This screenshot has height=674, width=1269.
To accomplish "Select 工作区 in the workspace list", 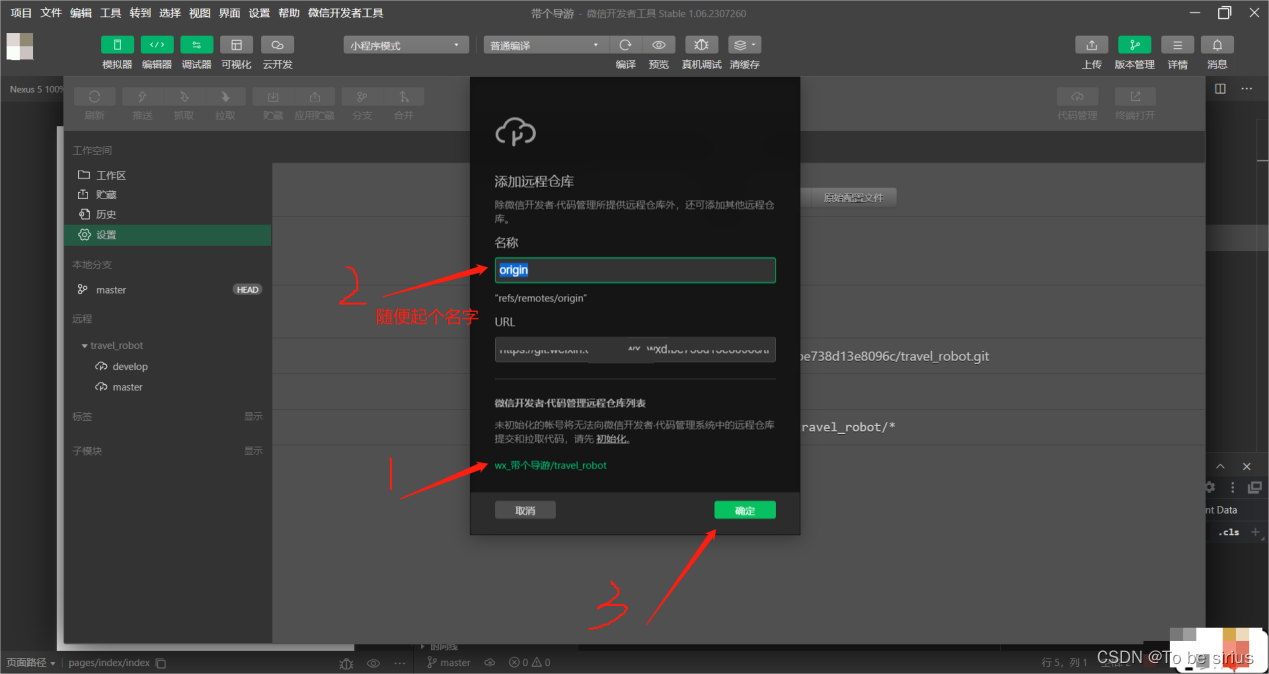I will pos(167,175).
